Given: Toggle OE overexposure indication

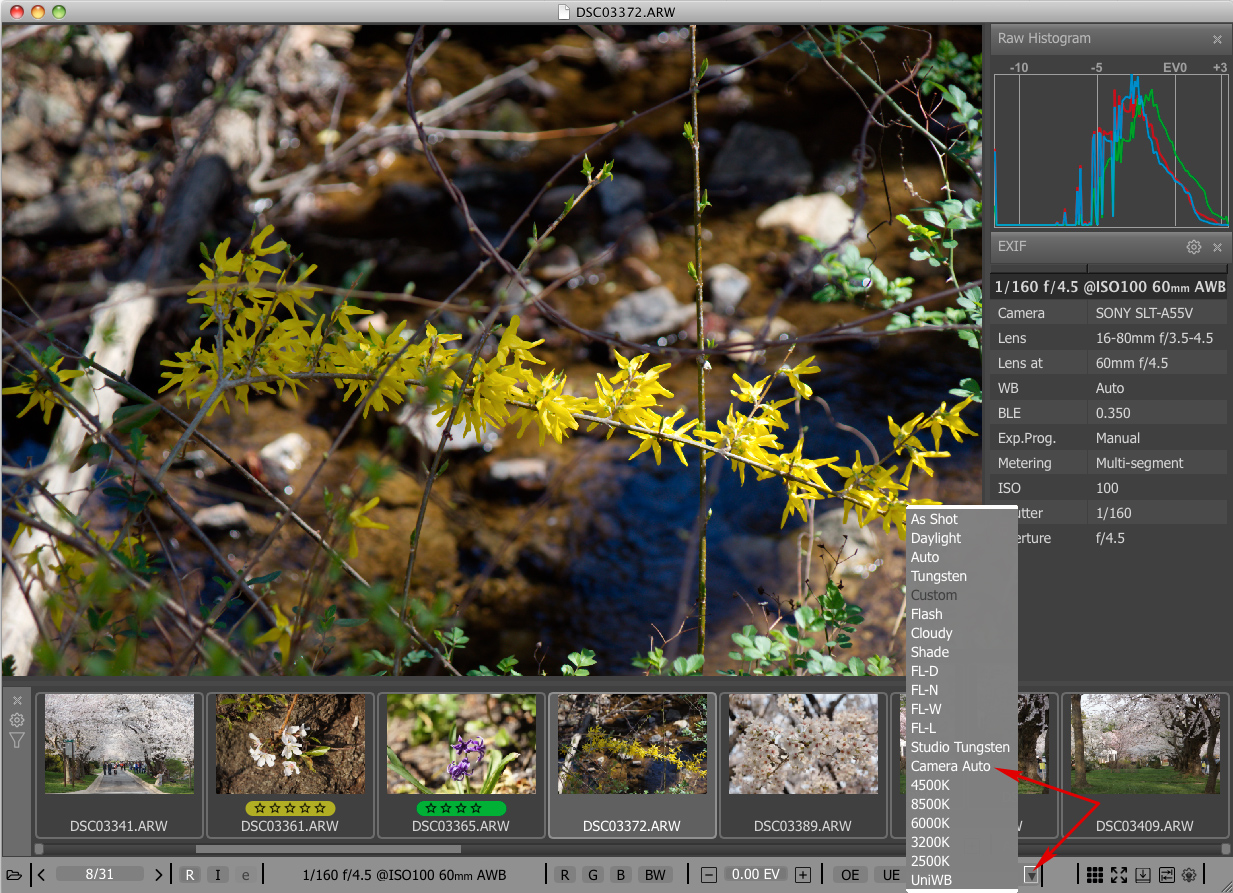Looking at the screenshot, I should click(x=850, y=875).
